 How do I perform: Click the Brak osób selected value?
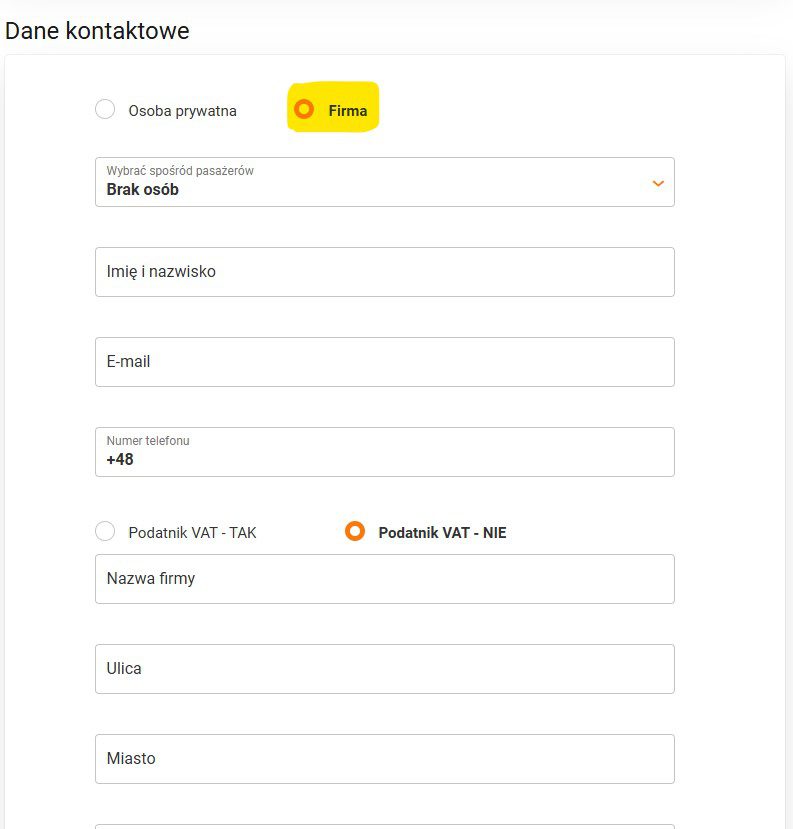[x=143, y=190]
